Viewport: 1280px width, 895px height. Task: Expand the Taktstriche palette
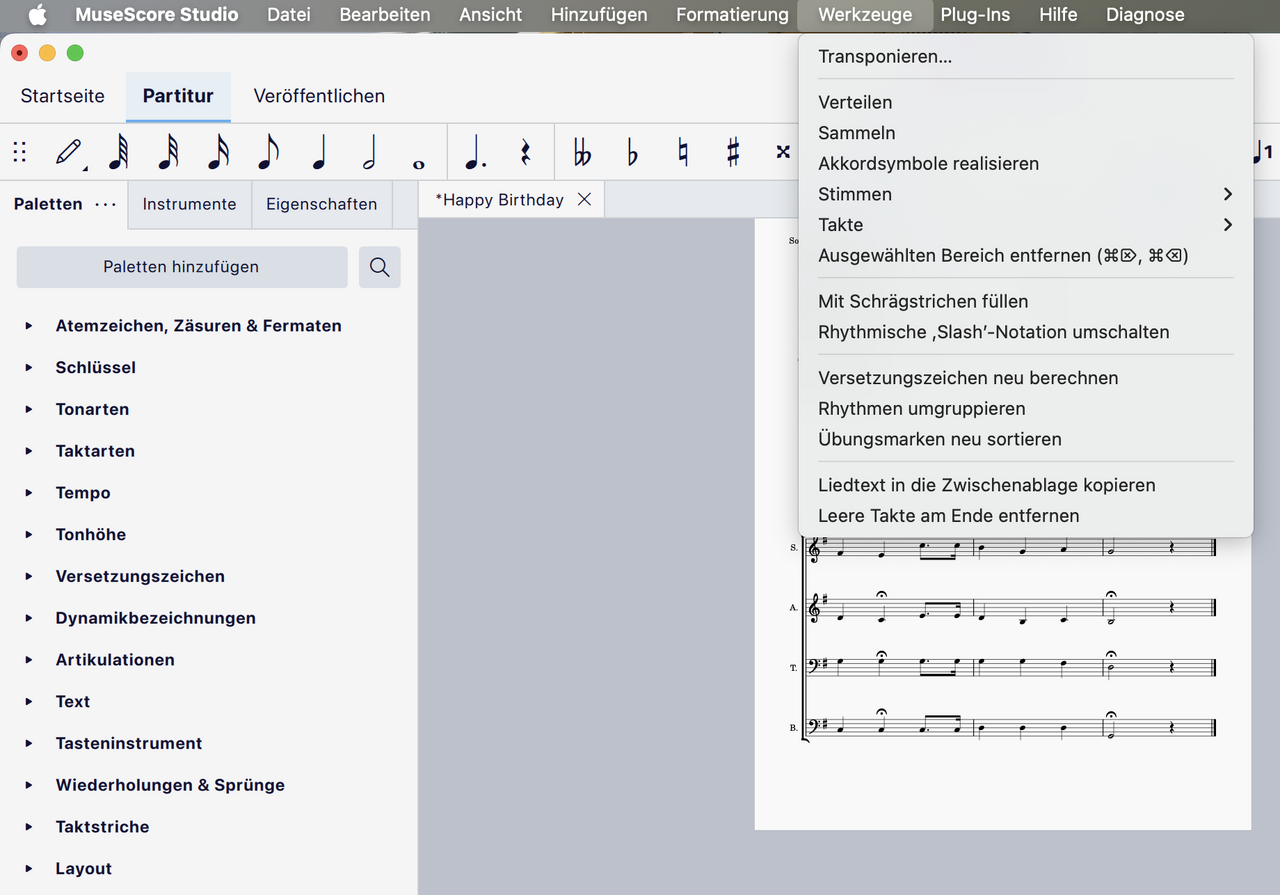click(30, 827)
